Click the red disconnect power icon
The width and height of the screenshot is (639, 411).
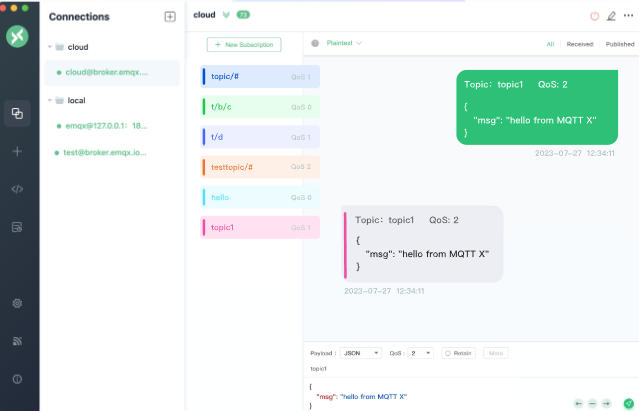(x=595, y=16)
